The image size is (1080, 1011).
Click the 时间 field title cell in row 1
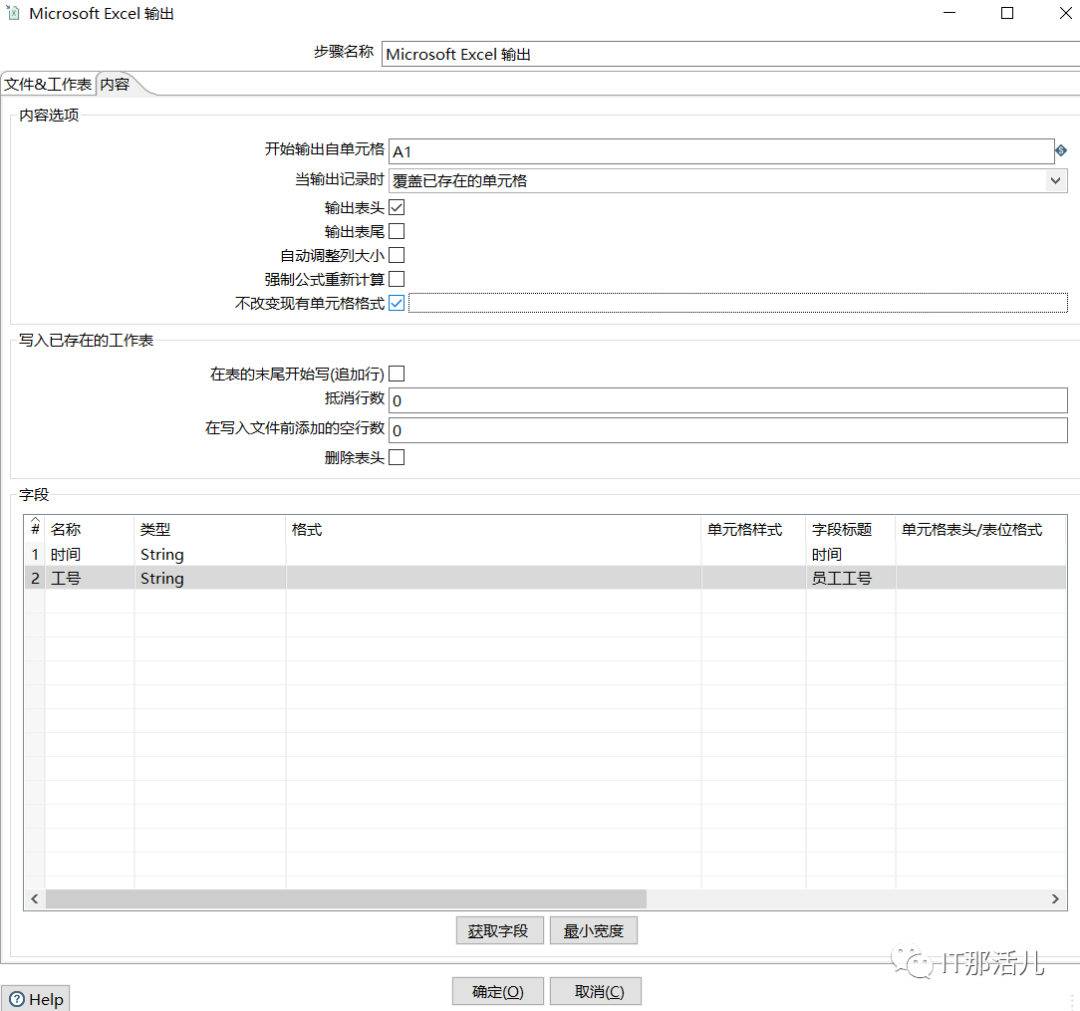click(x=851, y=554)
